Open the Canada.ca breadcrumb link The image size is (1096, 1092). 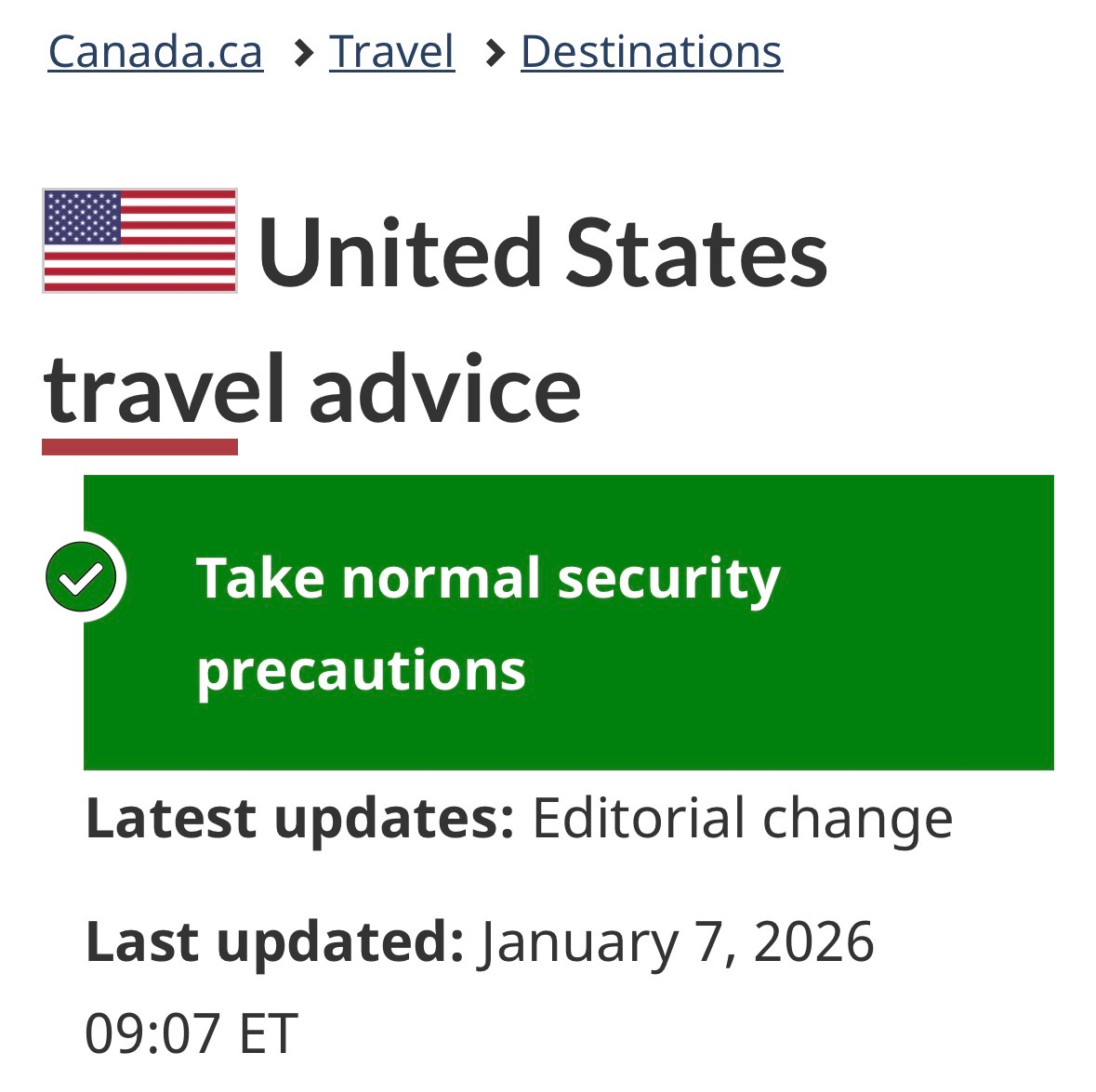tap(155, 51)
